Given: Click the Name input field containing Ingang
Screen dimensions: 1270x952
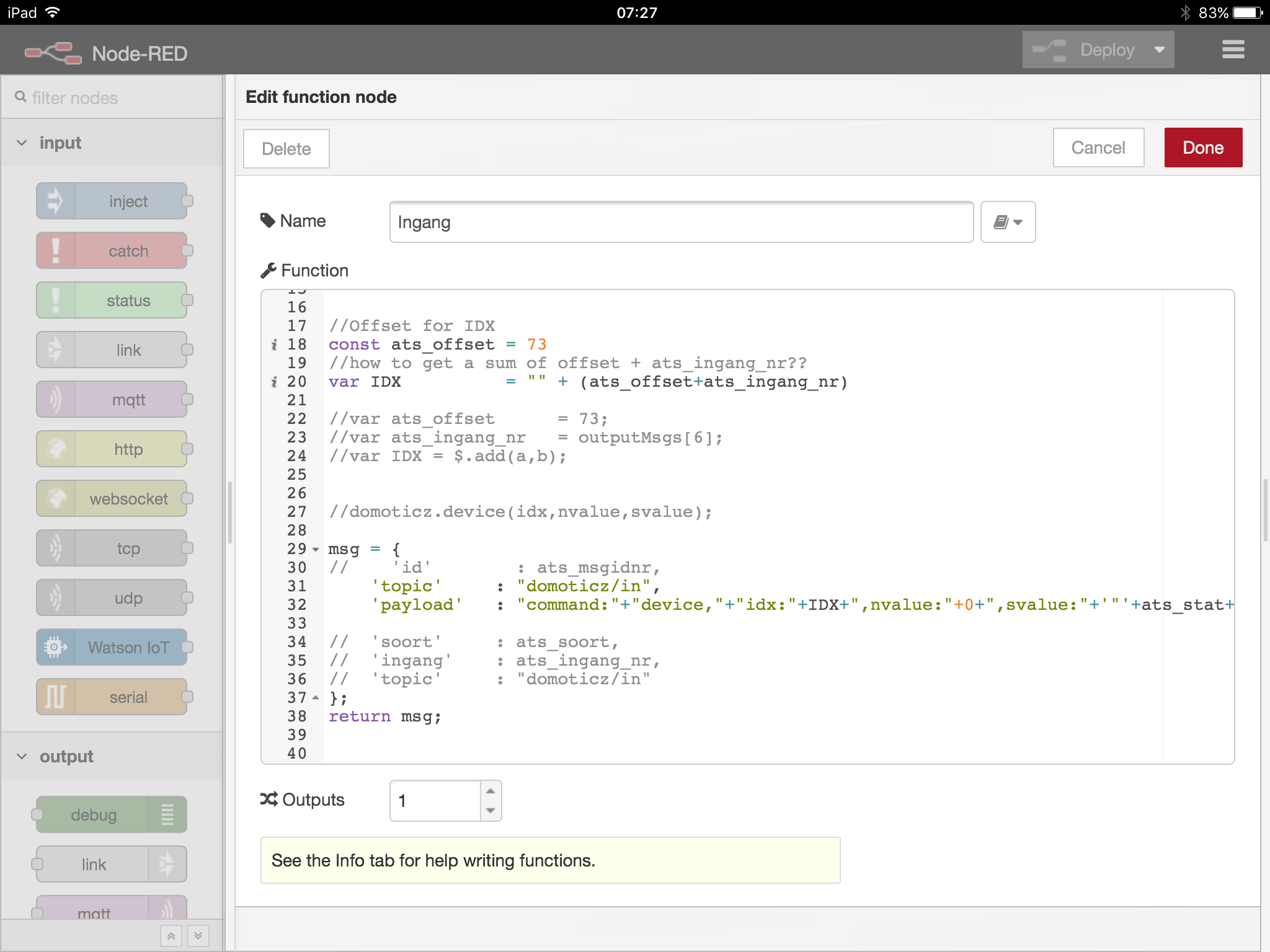Looking at the screenshot, I should (682, 222).
